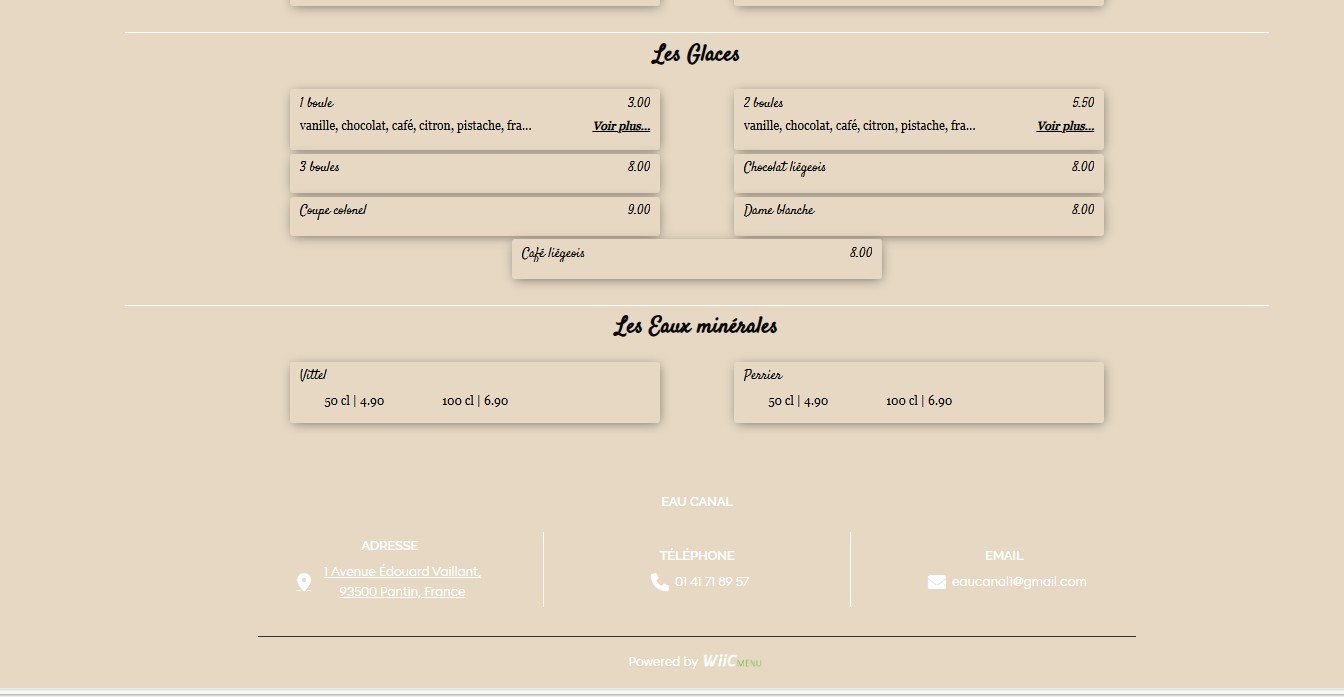
Task: Expand "Voir plus..." on 1 boule card
Action: (x=621, y=126)
